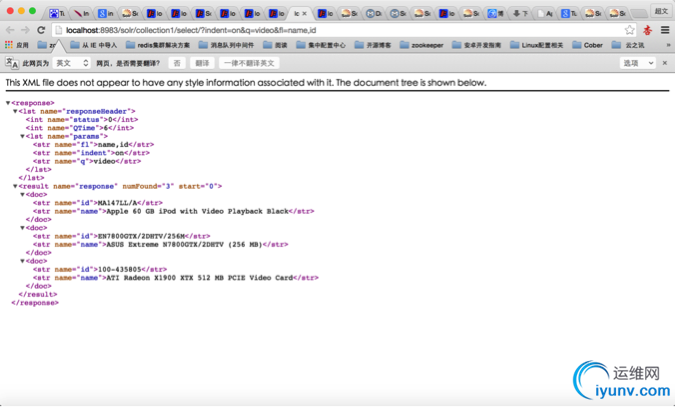Click the 'ASUS Extreme N7800GTX' name line
The height and width of the screenshot is (407, 676).
pyautogui.click(x=160, y=244)
